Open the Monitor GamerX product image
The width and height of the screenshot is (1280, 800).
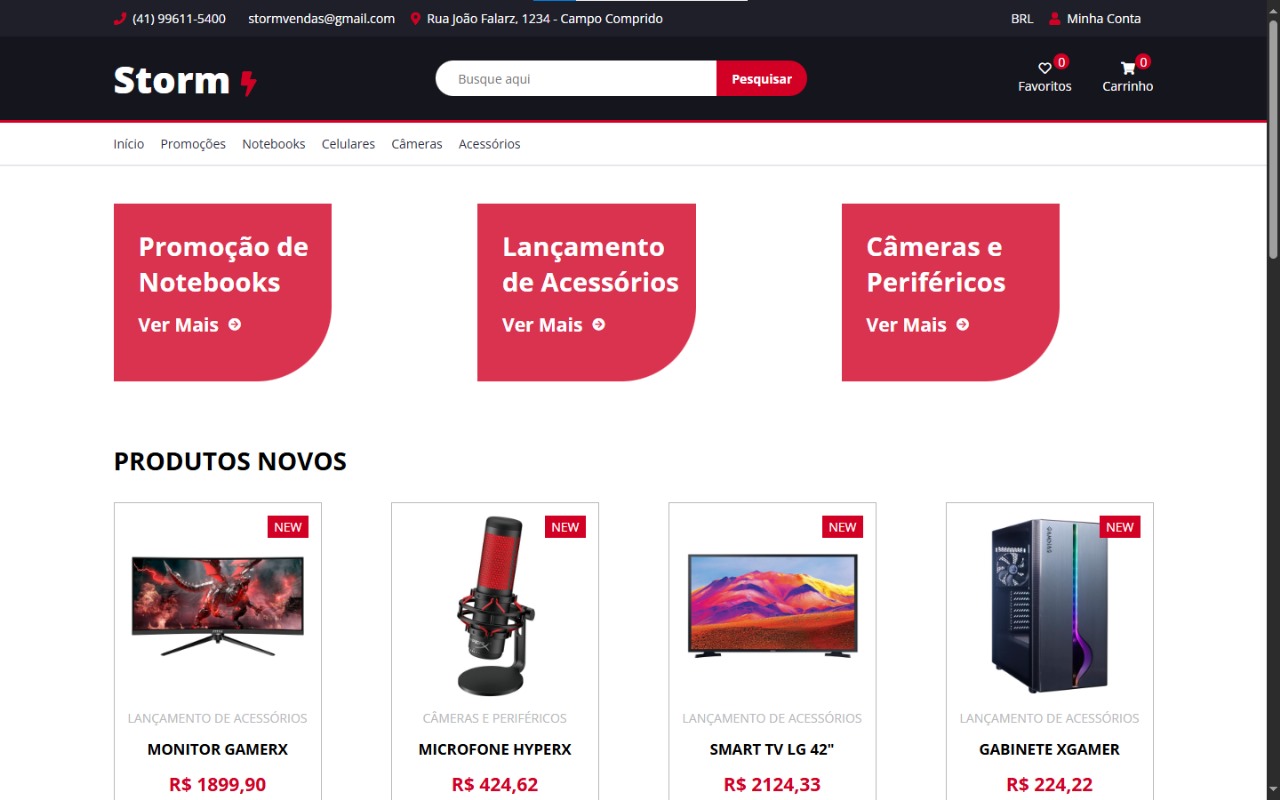coord(218,606)
